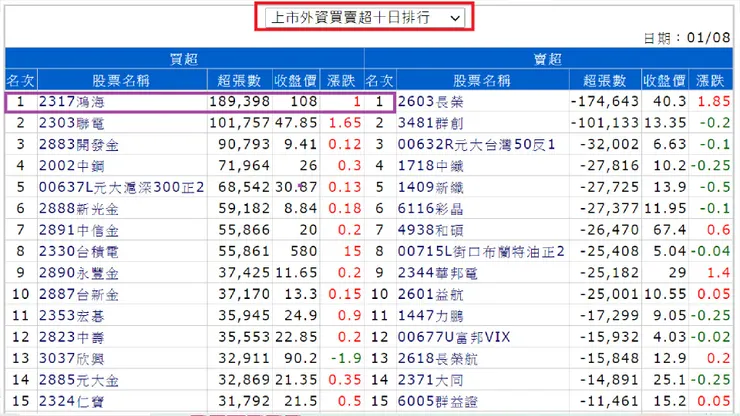Viewport: 740px width, 416px height.
Task: Click the 101,757 net-buy volume cell
Action: tap(240, 123)
